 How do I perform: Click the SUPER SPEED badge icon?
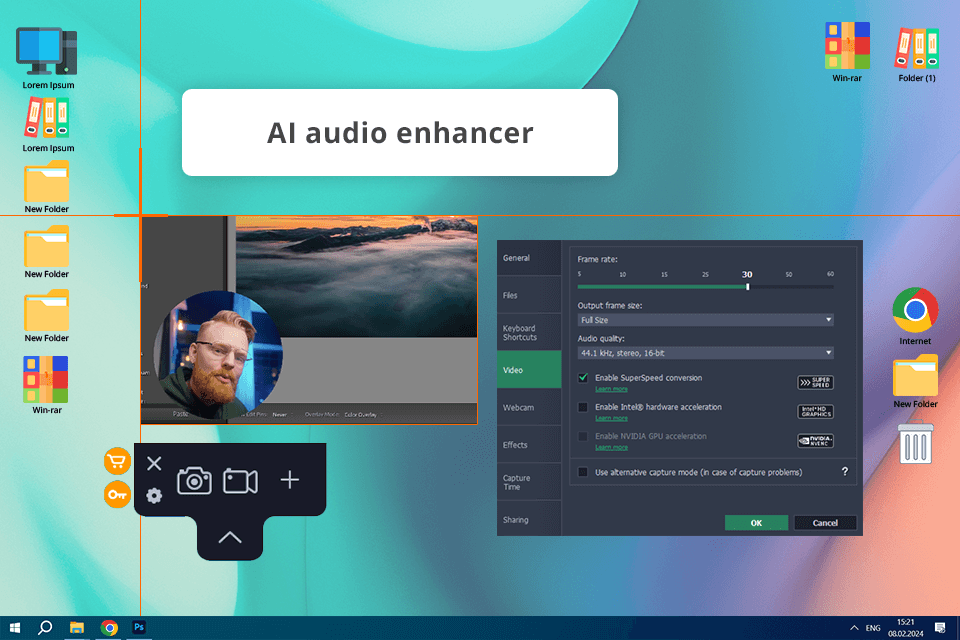click(816, 382)
